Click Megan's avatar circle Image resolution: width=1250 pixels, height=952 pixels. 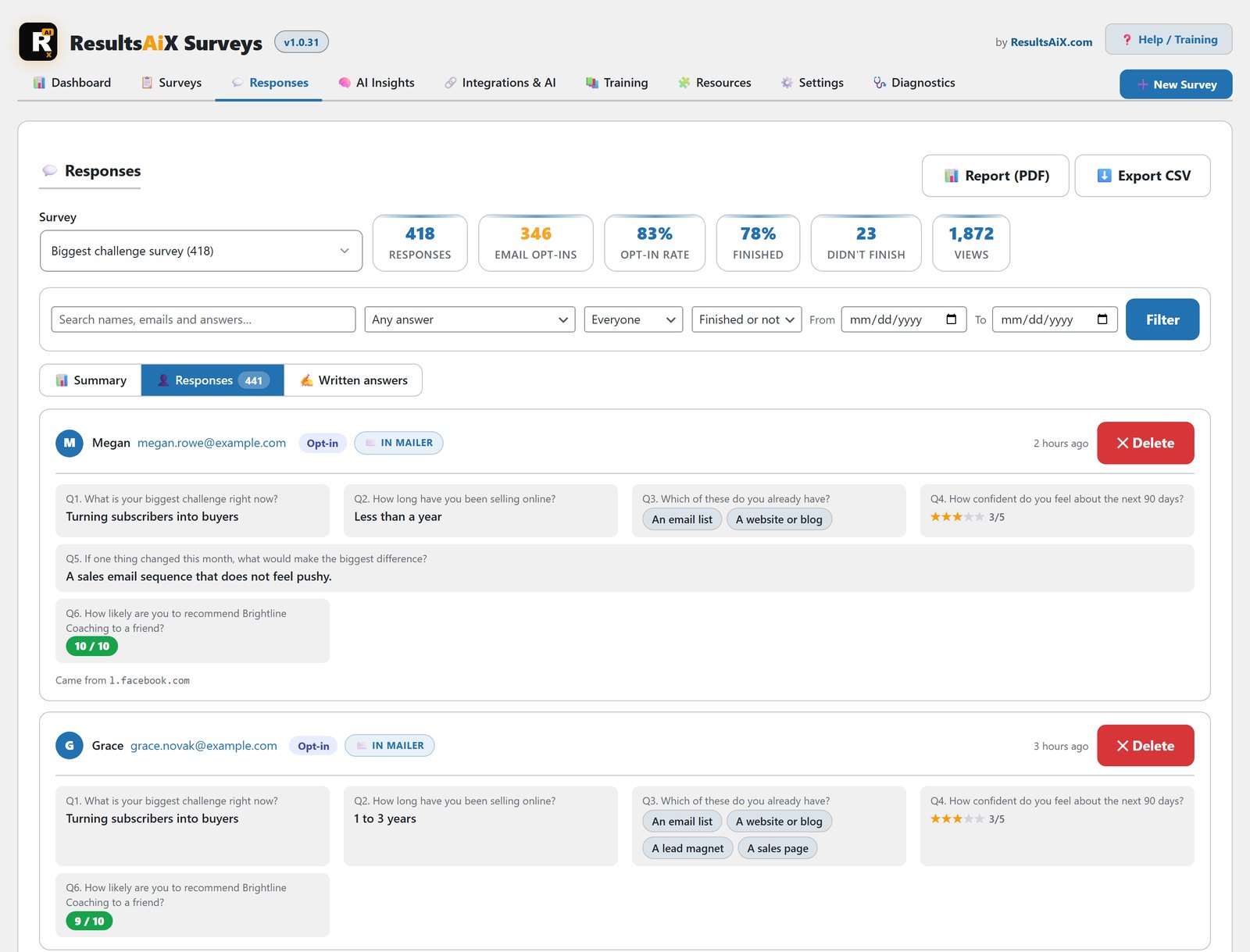click(70, 443)
